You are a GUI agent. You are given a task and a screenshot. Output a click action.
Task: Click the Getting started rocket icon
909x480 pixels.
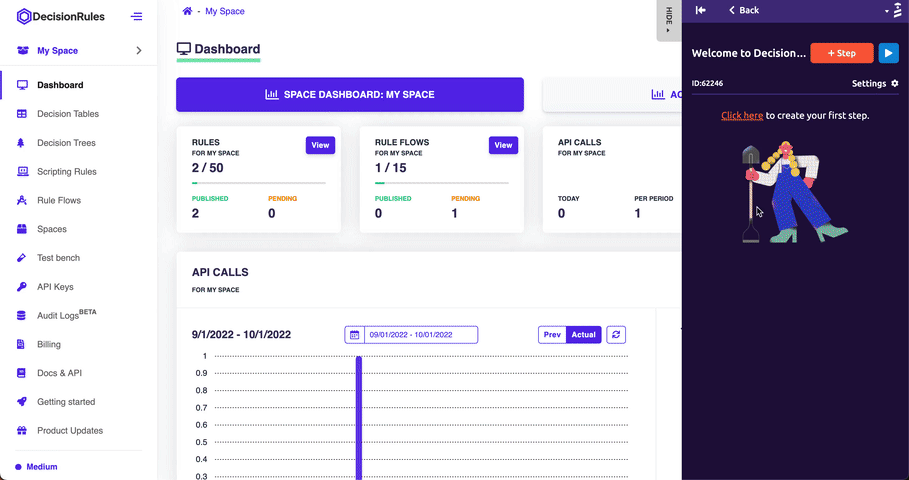(x=21, y=402)
